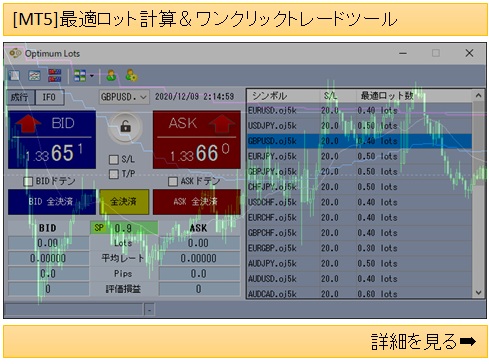This screenshot has height=364, width=489.
Task: Click the red ASK price button
Action: click(197, 140)
